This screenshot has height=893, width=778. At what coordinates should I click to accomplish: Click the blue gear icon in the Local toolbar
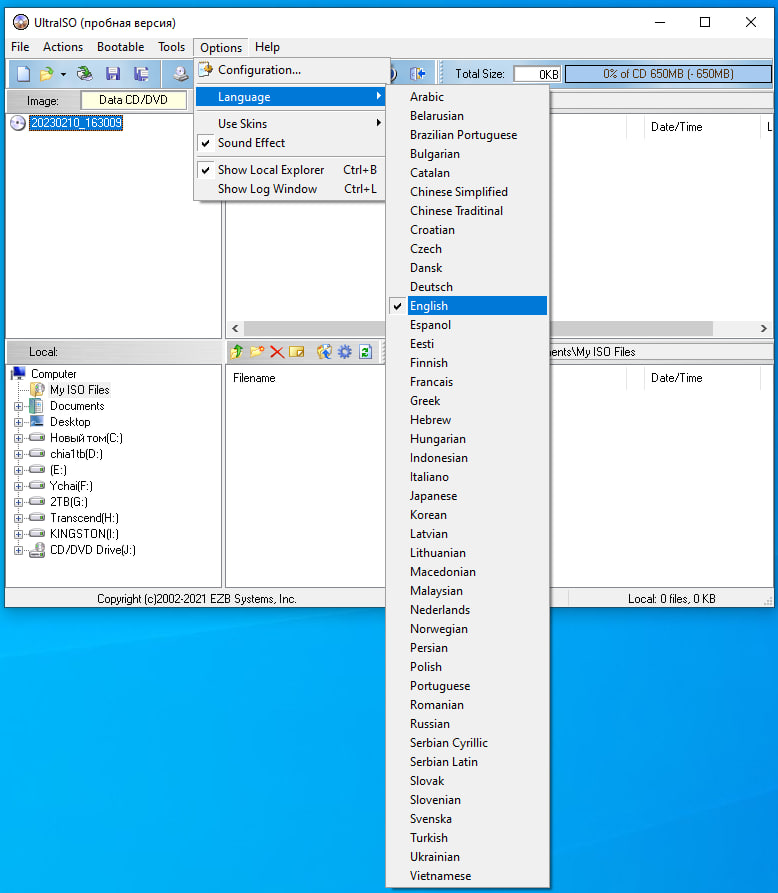point(345,352)
